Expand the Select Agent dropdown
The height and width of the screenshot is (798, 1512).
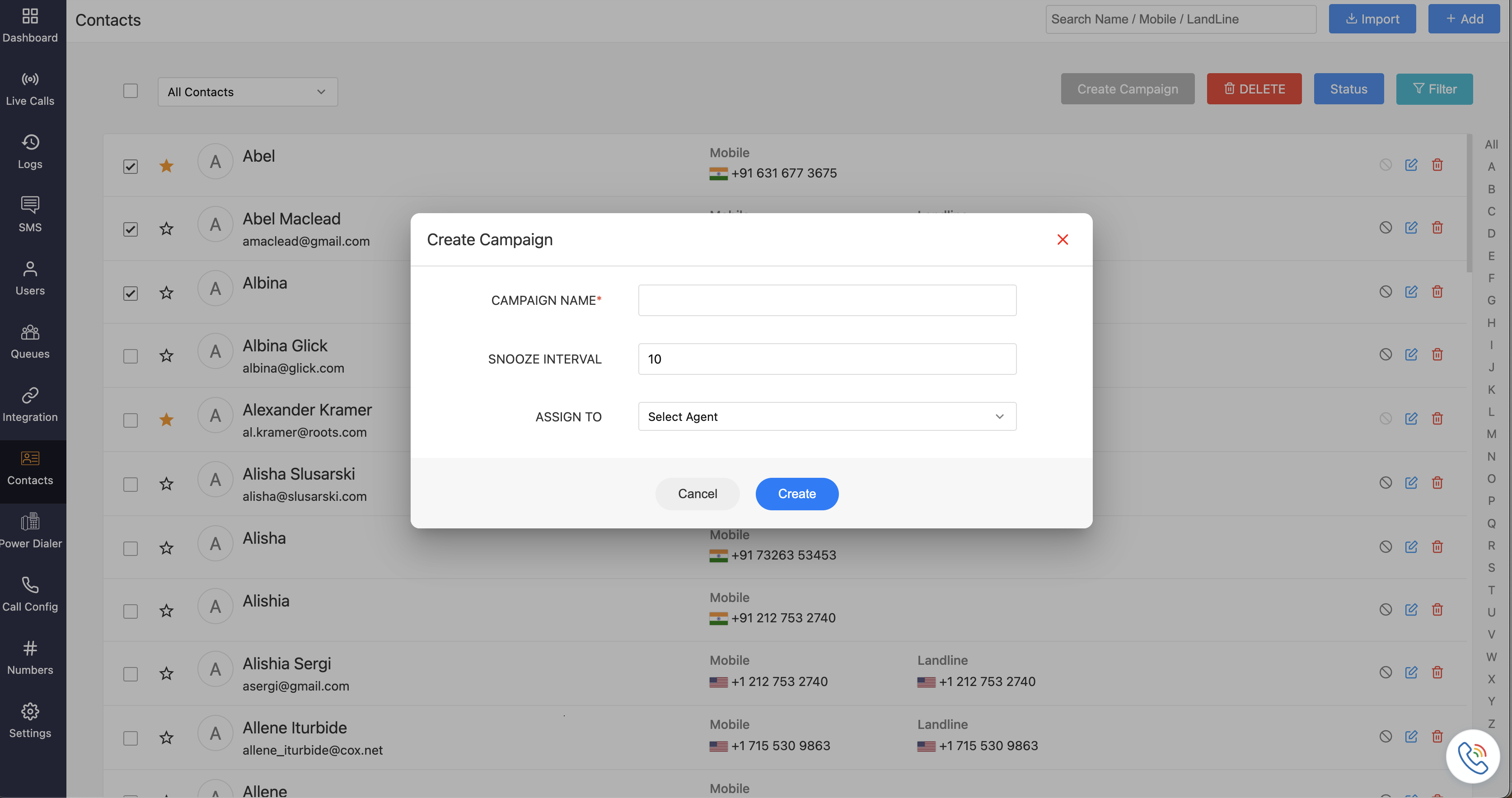pos(826,416)
